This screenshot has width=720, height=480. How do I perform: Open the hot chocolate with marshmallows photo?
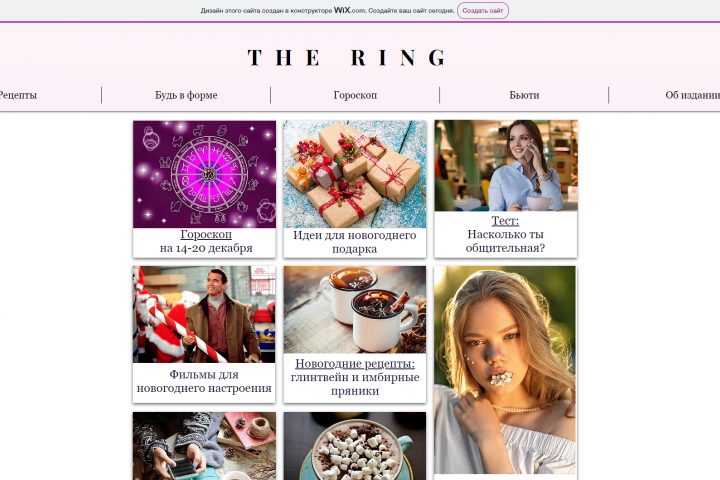(x=355, y=446)
